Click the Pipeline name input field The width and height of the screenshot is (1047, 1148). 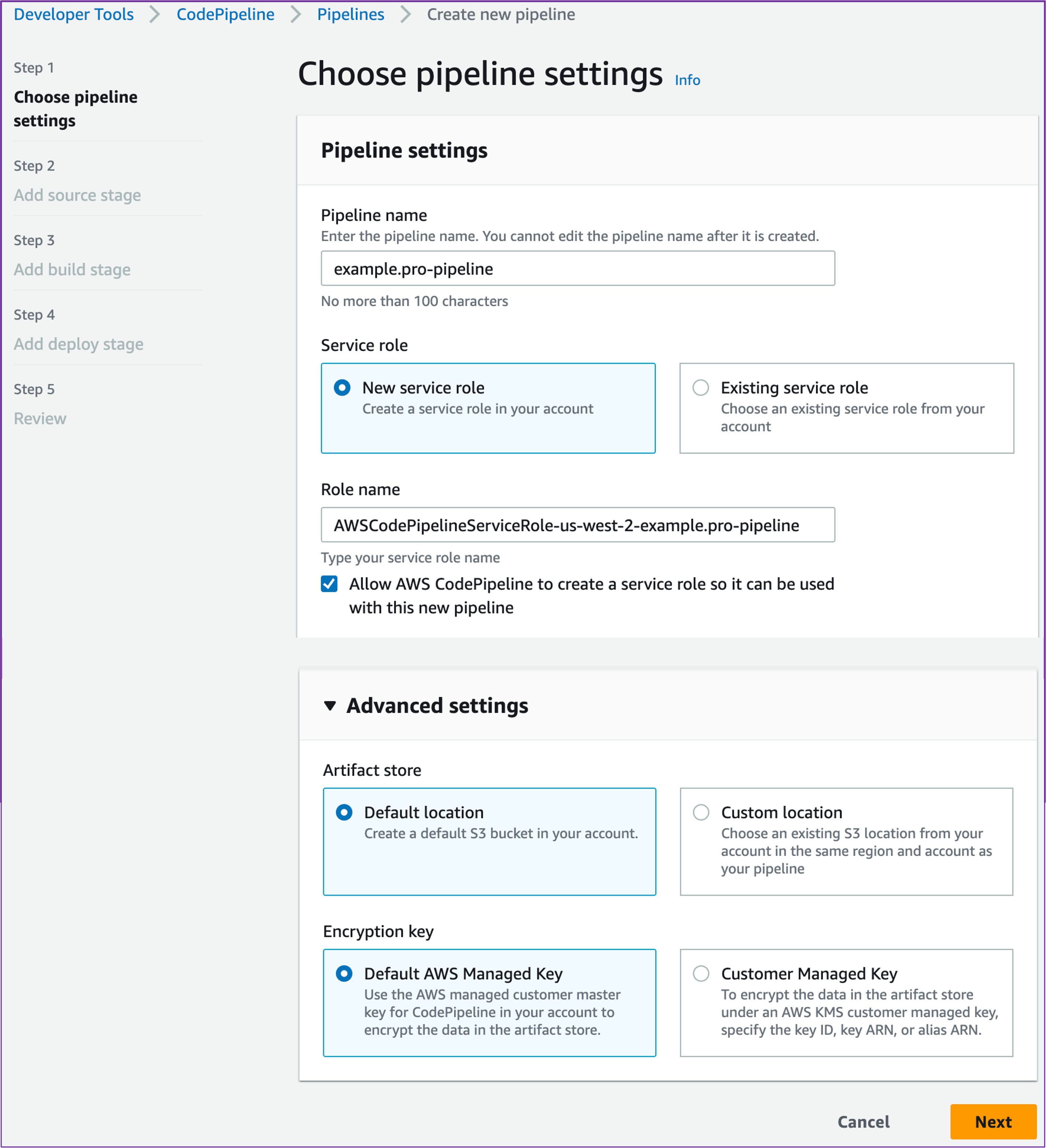pyautogui.click(x=577, y=268)
